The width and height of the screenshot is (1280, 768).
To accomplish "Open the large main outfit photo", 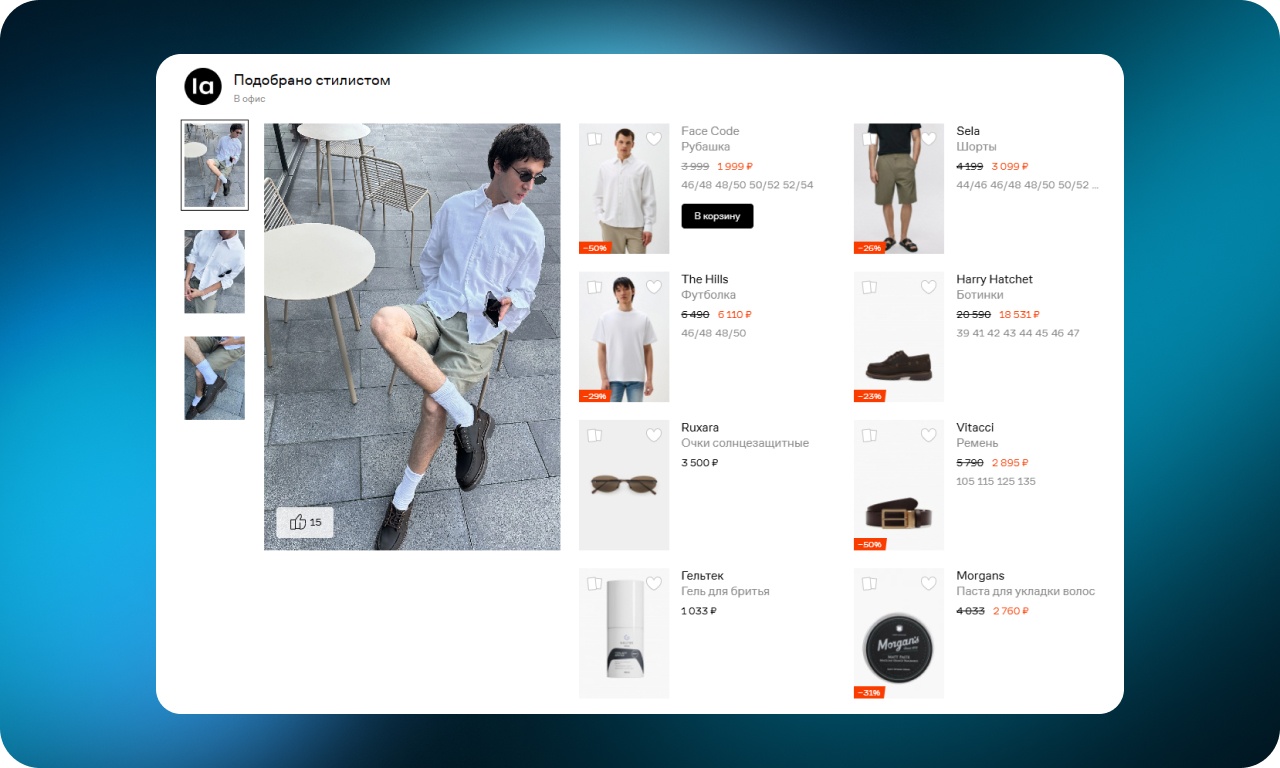I will point(412,337).
